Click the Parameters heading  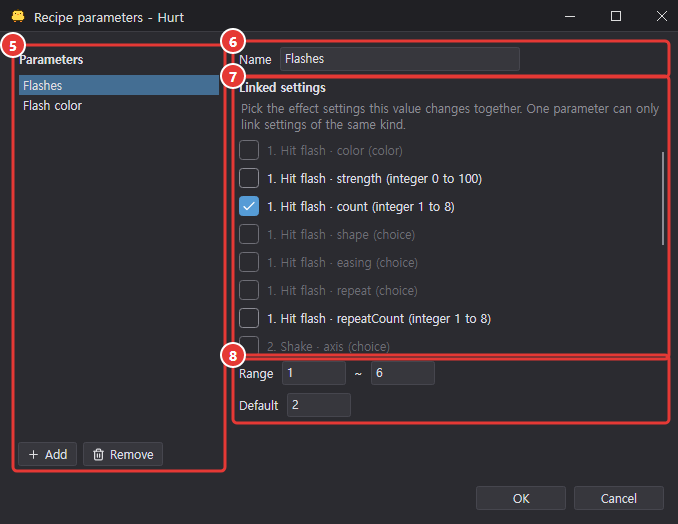pos(51,60)
